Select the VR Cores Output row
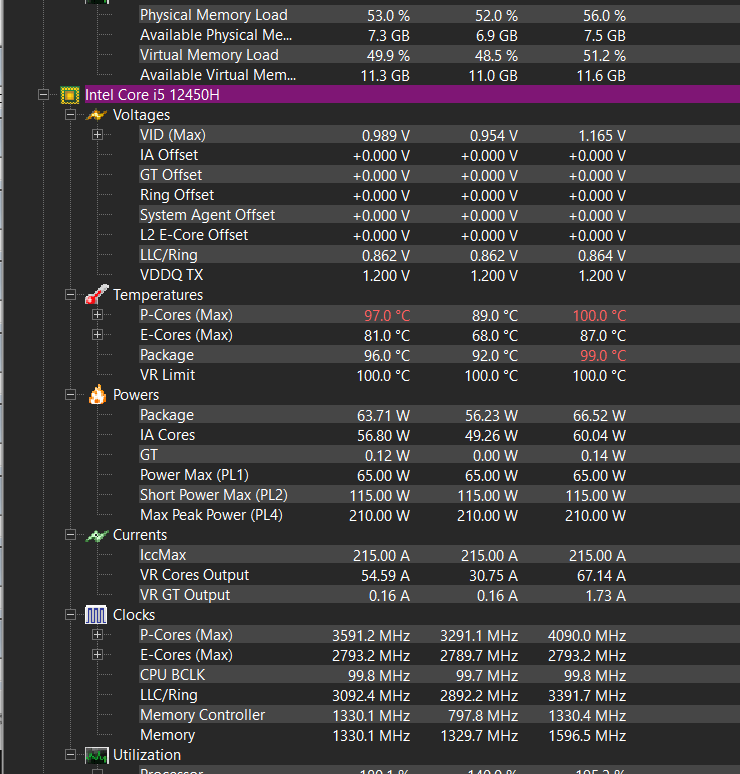The width and height of the screenshot is (740, 774). (x=439, y=575)
